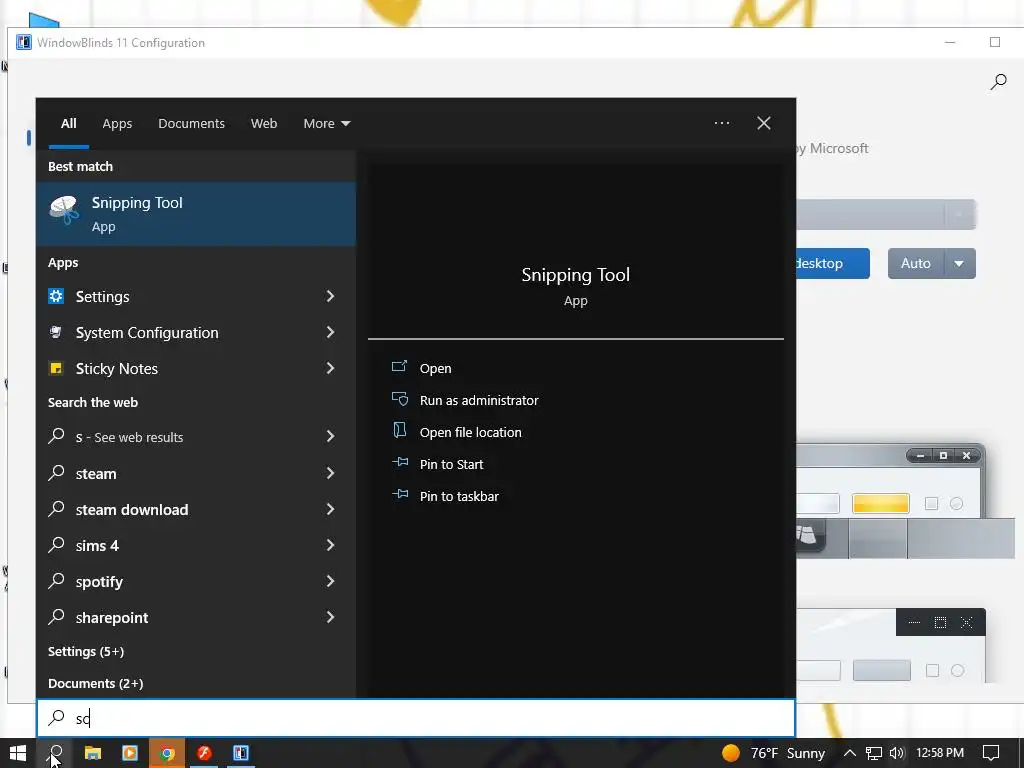Open the Auto button dropdown arrow in WindowBlinds
Screen dimensions: 1024x768
(959, 263)
